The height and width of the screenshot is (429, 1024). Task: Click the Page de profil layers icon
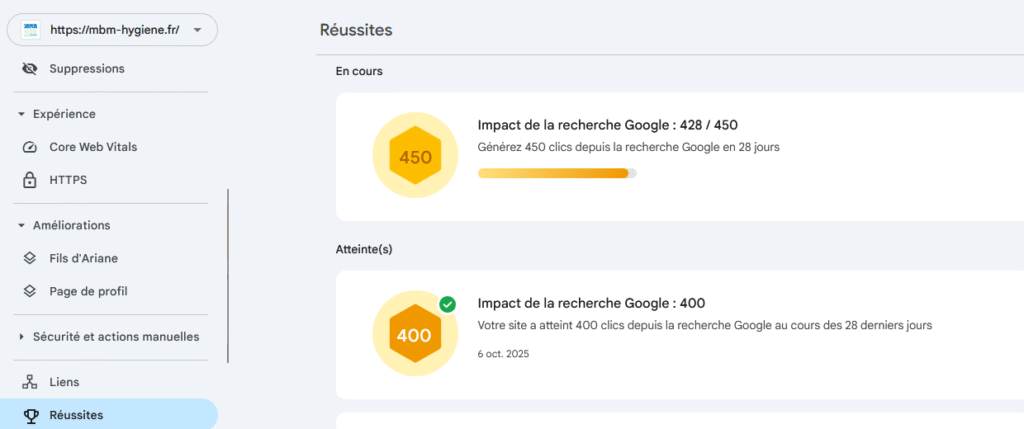[x=30, y=291]
